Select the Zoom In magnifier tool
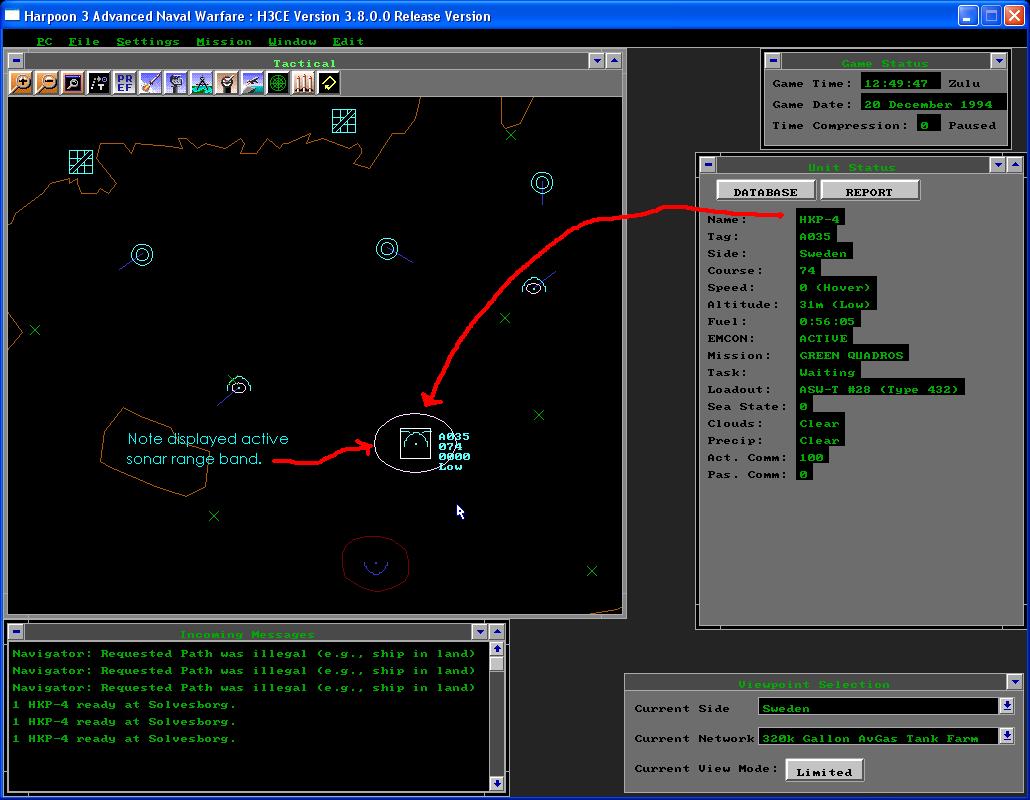This screenshot has height=800, width=1030. coord(20,83)
